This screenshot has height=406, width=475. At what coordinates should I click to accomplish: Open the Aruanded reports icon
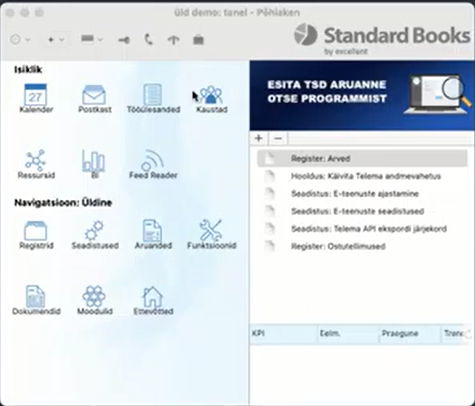click(x=153, y=234)
